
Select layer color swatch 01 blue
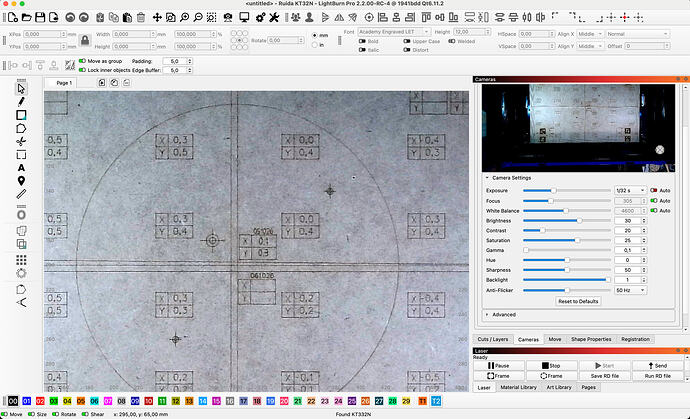(x=27, y=401)
